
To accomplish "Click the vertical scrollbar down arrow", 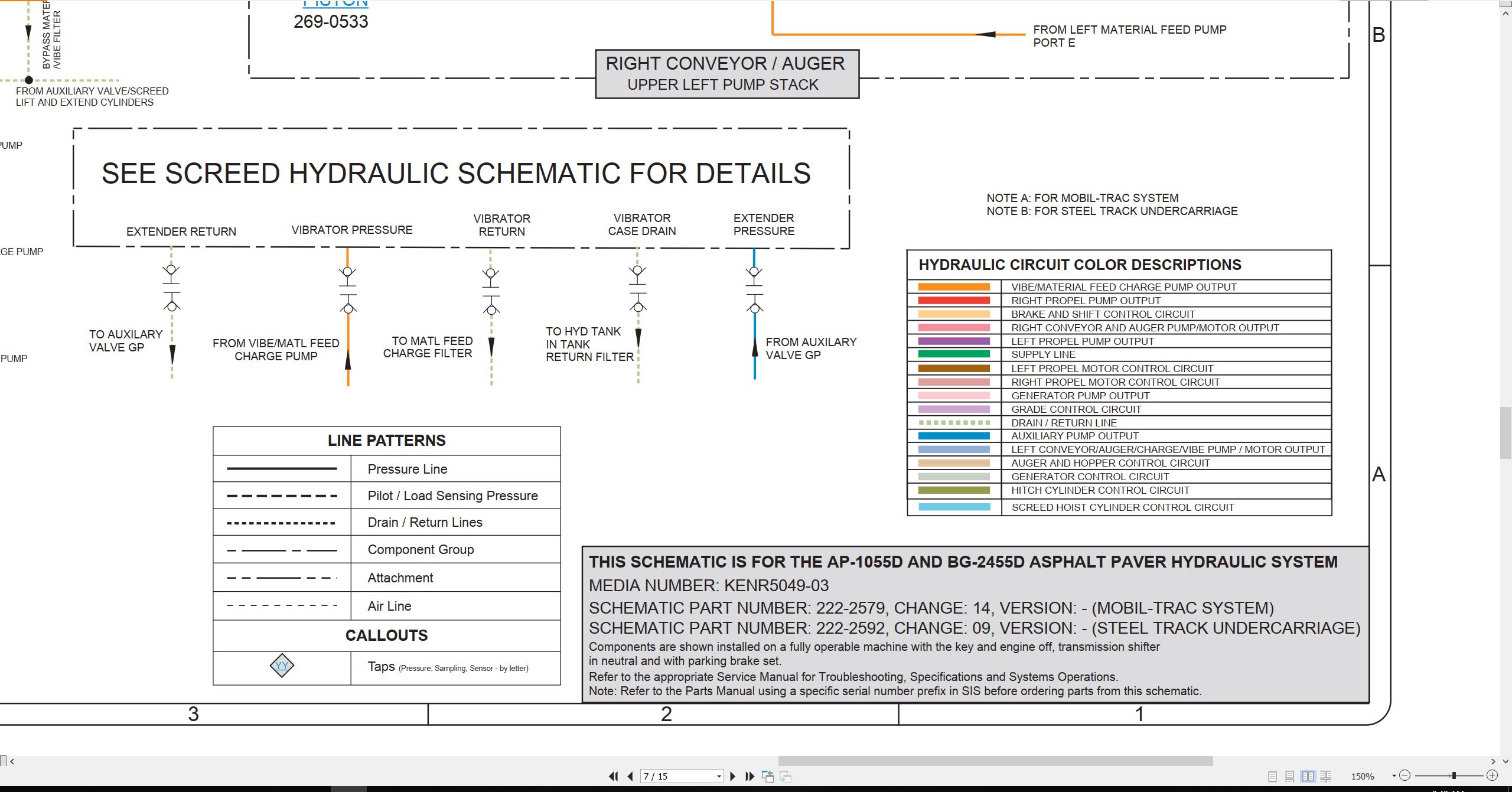I will click(1506, 761).
